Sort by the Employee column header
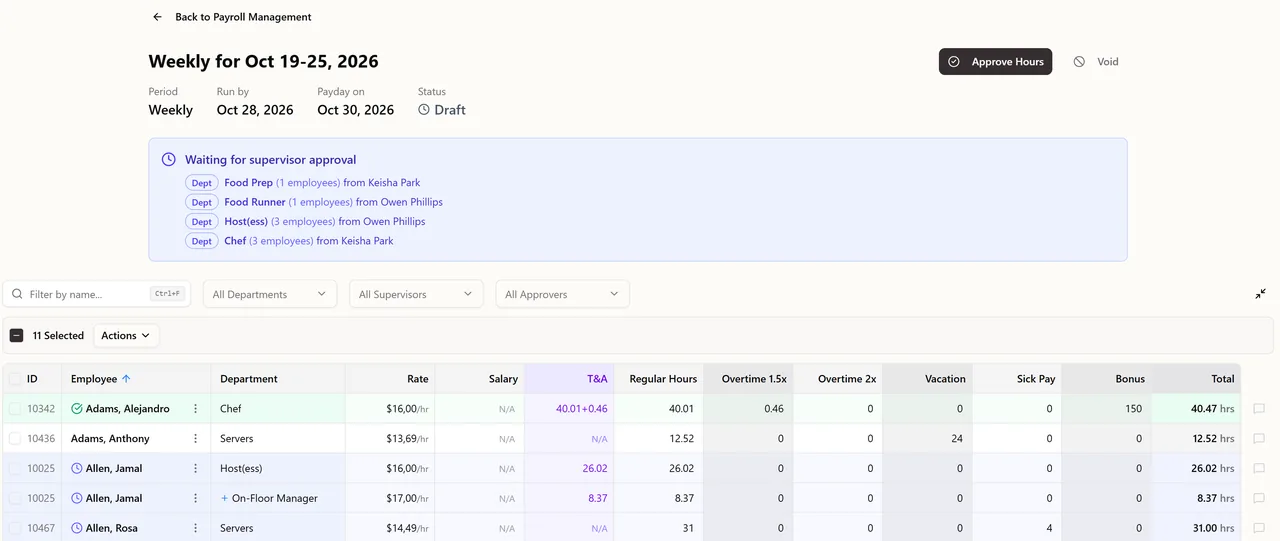Viewport: 1280px width, 541px height. click(101, 379)
